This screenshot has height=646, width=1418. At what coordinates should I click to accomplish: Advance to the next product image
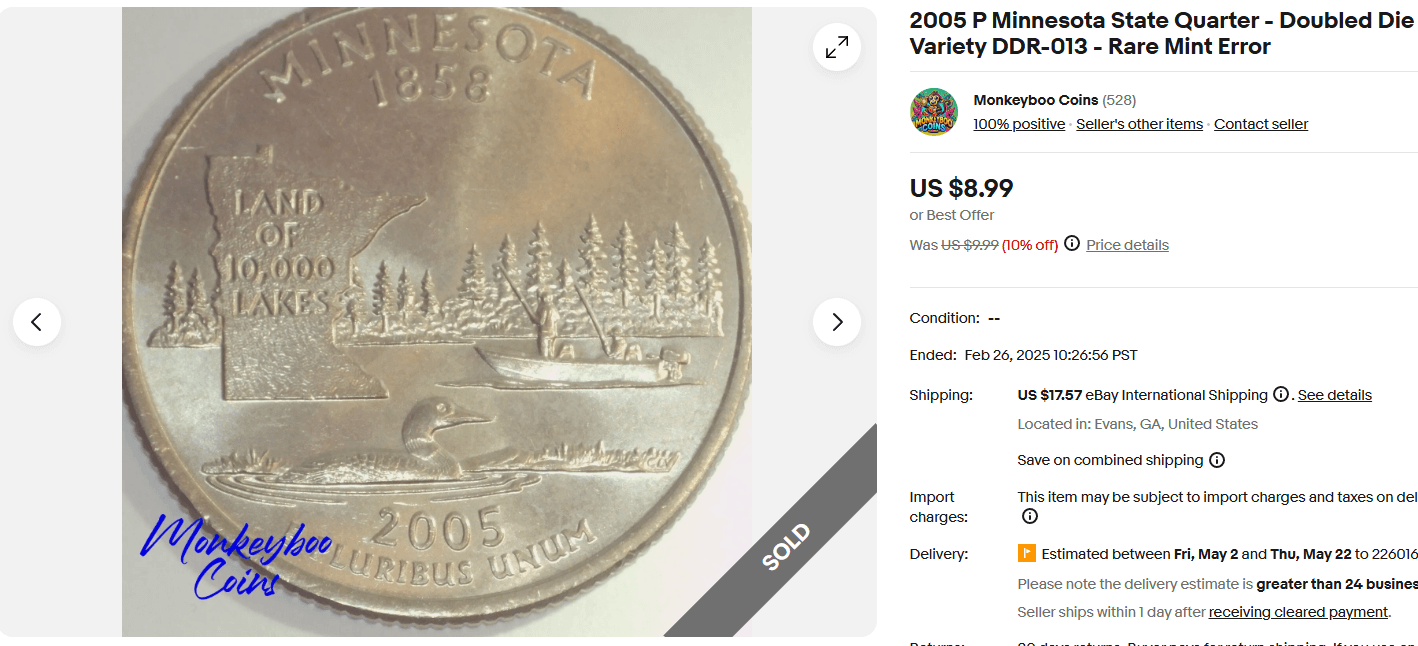coord(836,322)
